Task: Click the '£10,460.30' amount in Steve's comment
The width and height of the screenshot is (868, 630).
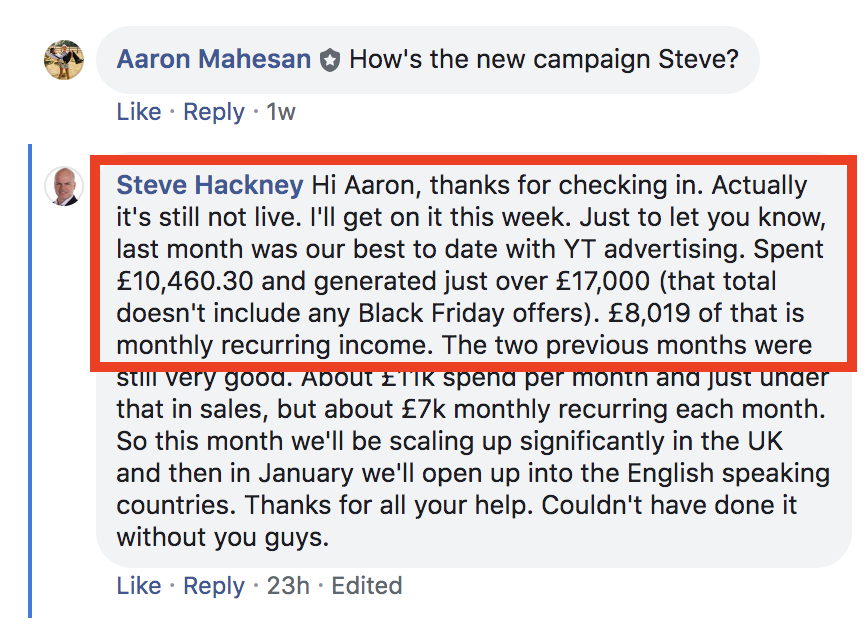Action: click(x=185, y=281)
